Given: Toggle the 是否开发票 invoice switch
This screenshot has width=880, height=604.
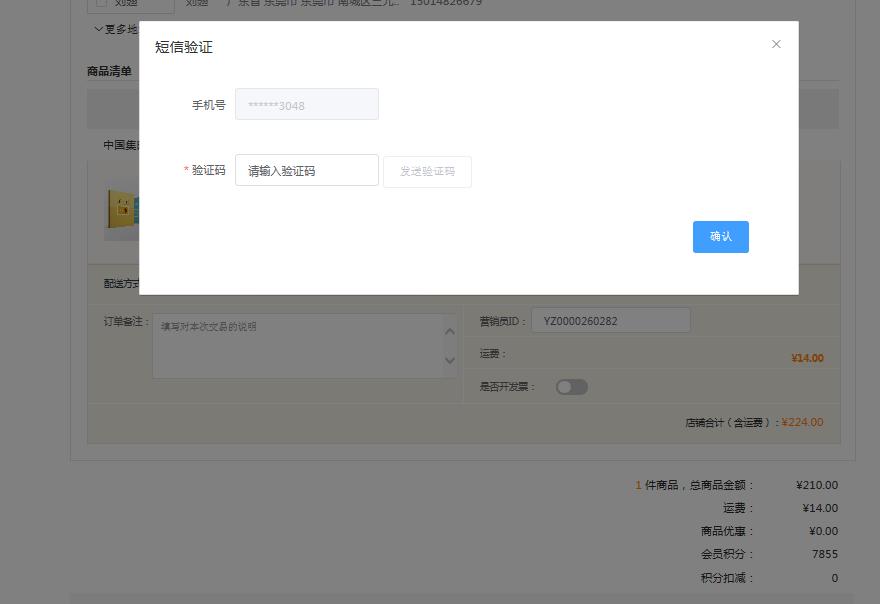Looking at the screenshot, I should (x=571, y=386).
